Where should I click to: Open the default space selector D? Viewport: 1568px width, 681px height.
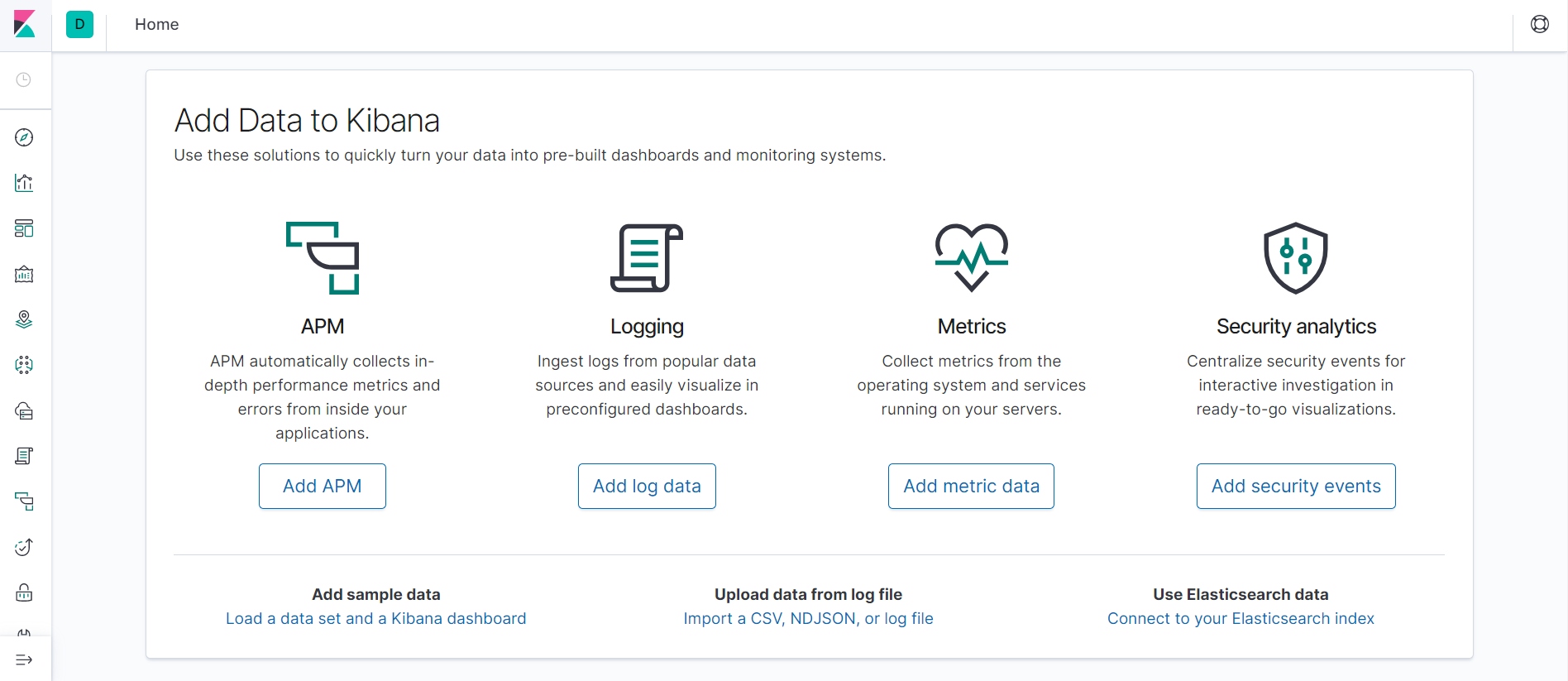[79, 24]
